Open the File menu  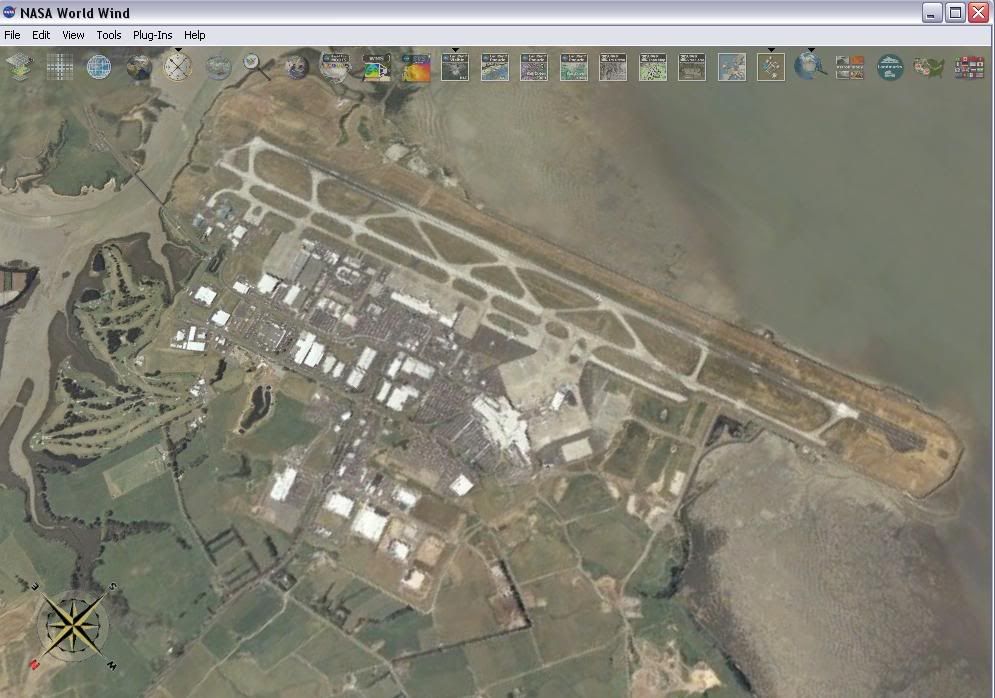[x=12, y=35]
